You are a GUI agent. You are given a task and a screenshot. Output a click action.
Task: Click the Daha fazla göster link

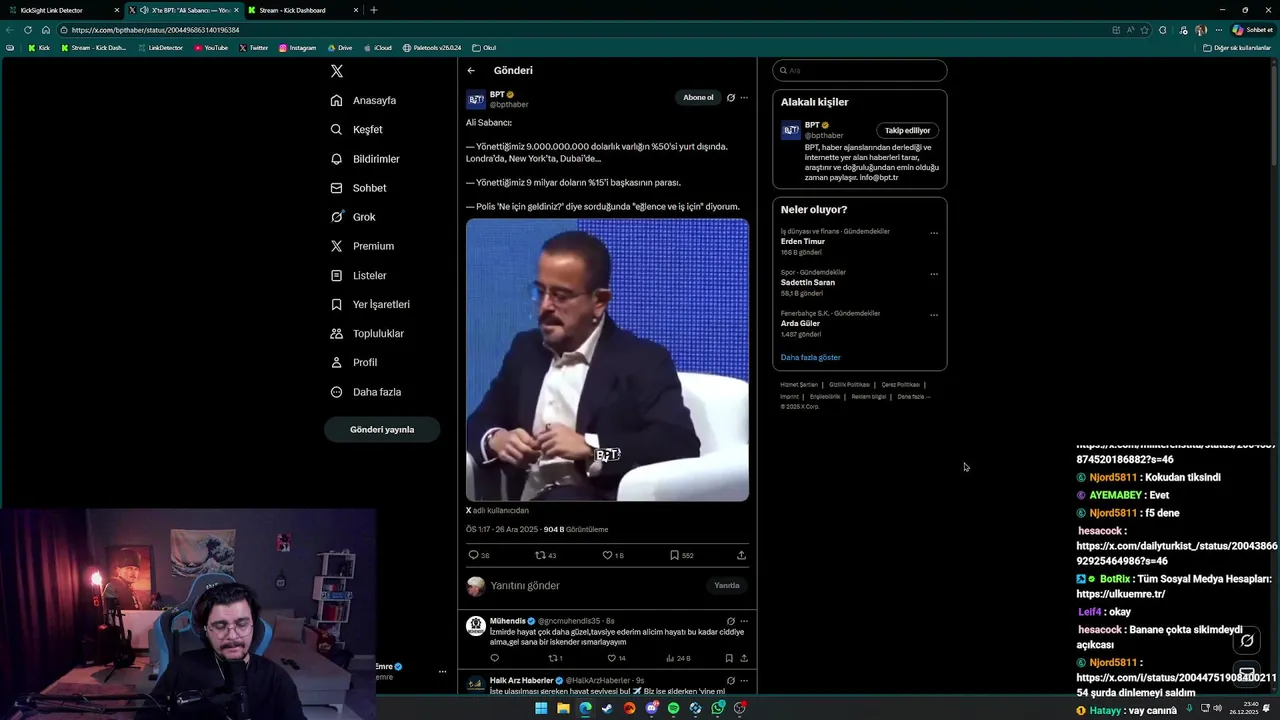811,357
